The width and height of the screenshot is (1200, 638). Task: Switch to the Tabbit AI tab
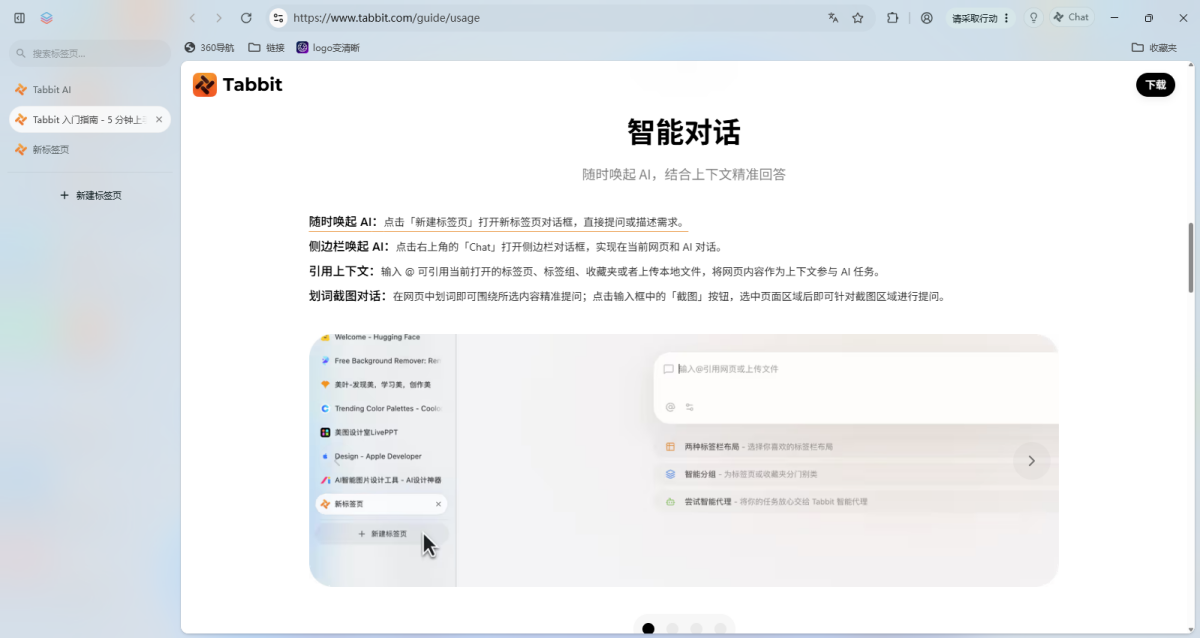(90, 89)
